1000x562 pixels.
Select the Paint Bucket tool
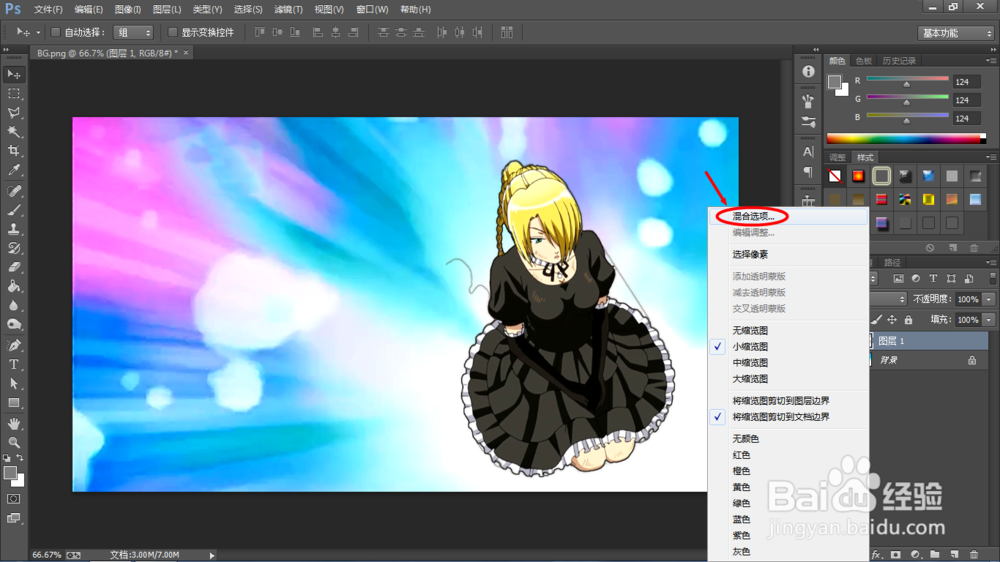click(13, 286)
